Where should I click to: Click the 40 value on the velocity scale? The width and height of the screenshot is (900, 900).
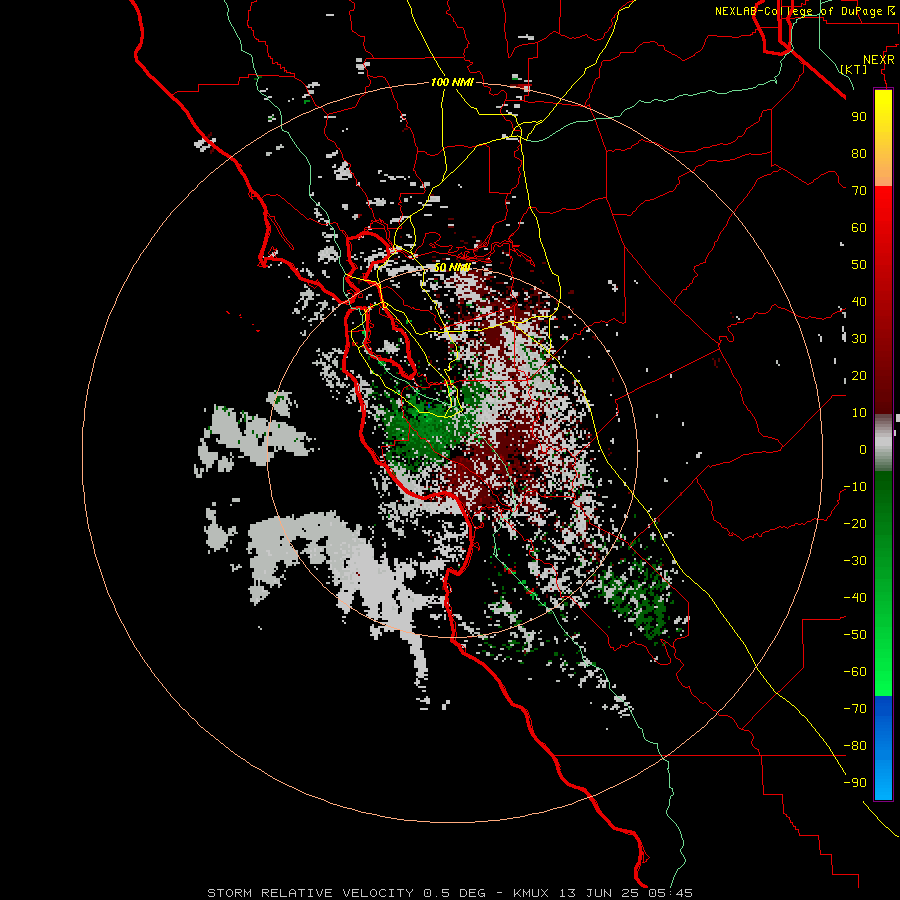[859, 301]
